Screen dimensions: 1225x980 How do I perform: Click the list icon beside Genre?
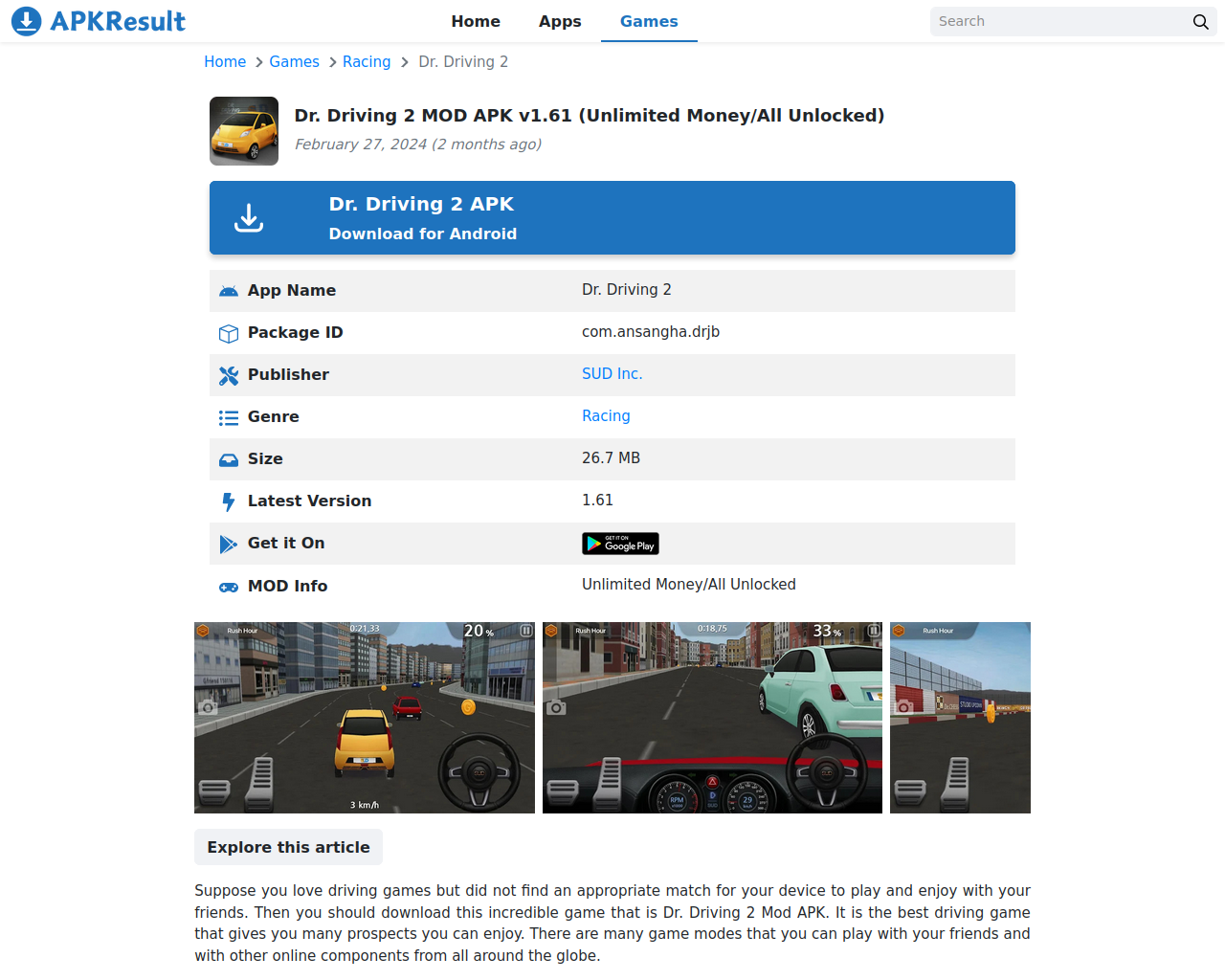[x=229, y=417]
